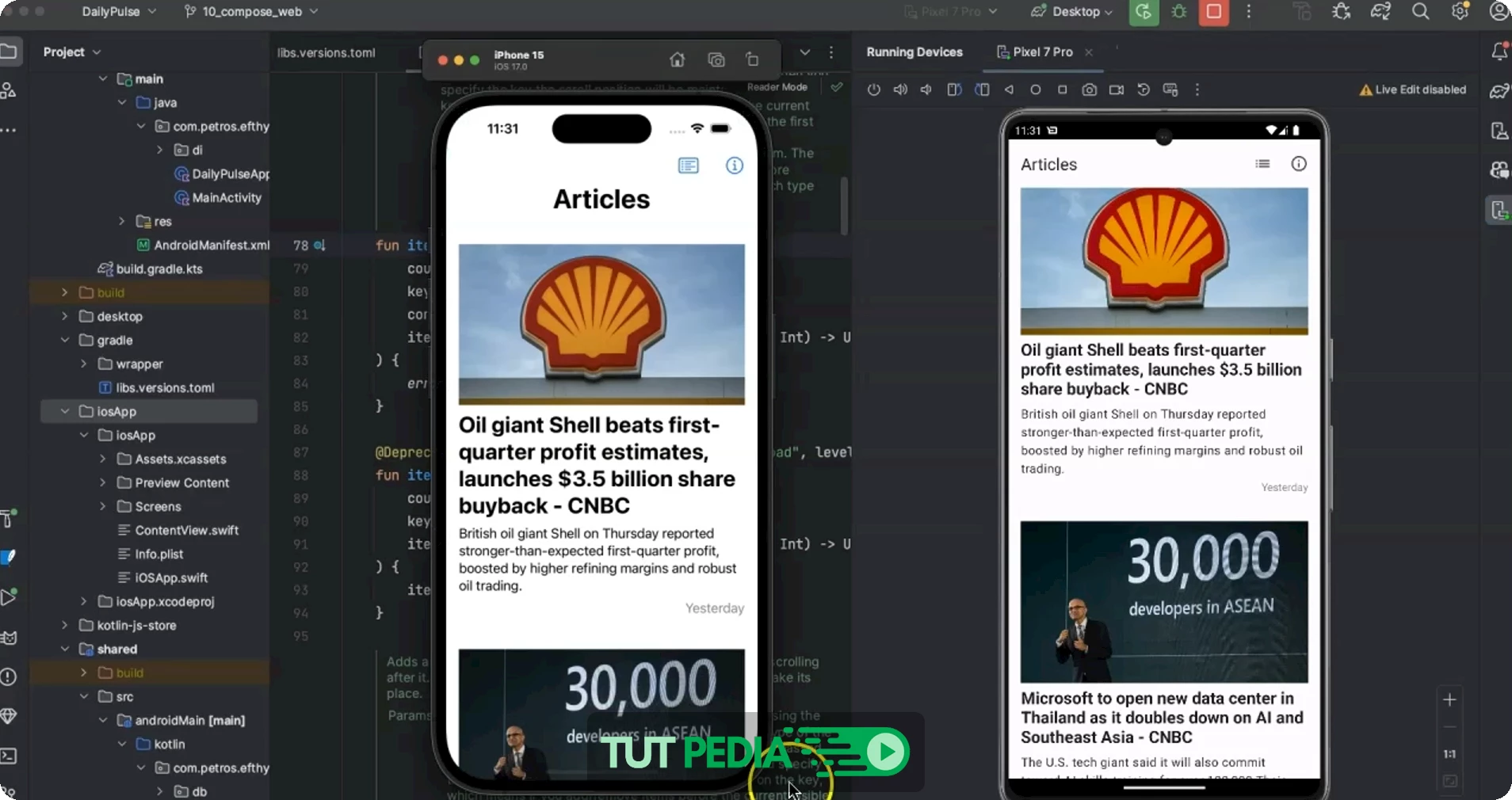Screen dimensions: 1512x800
Task: Tap the Shell article image on Pixel
Action: [1164, 261]
